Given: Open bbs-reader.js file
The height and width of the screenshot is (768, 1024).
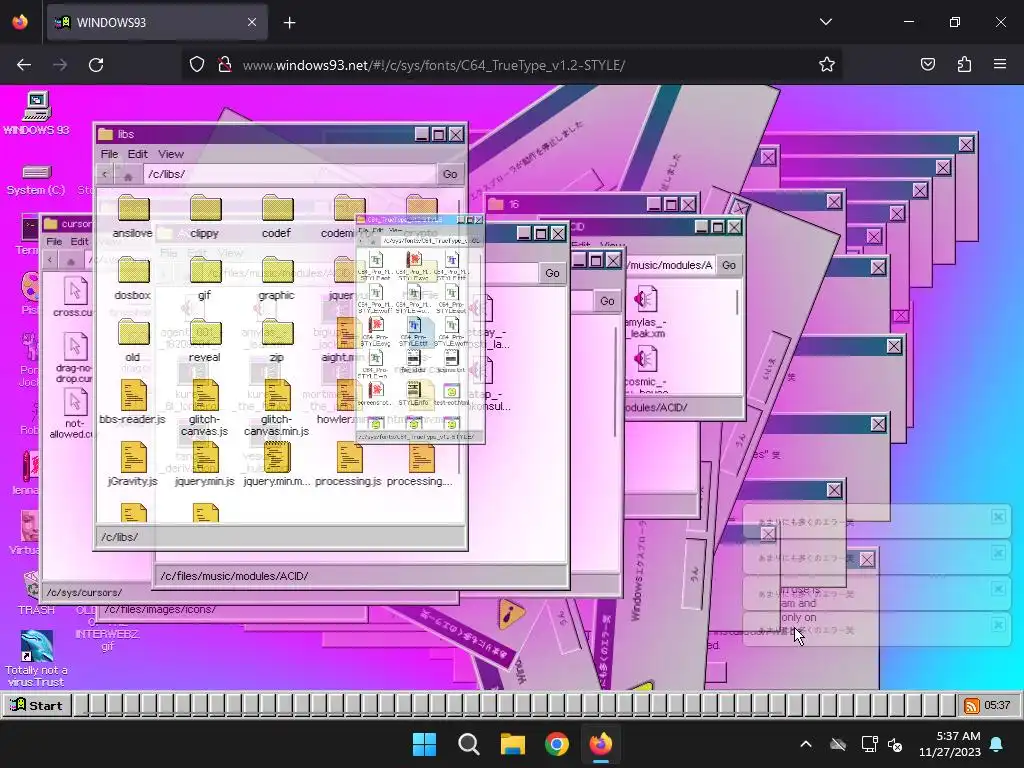Looking at the screenshot, I should (x=133, y=403).
